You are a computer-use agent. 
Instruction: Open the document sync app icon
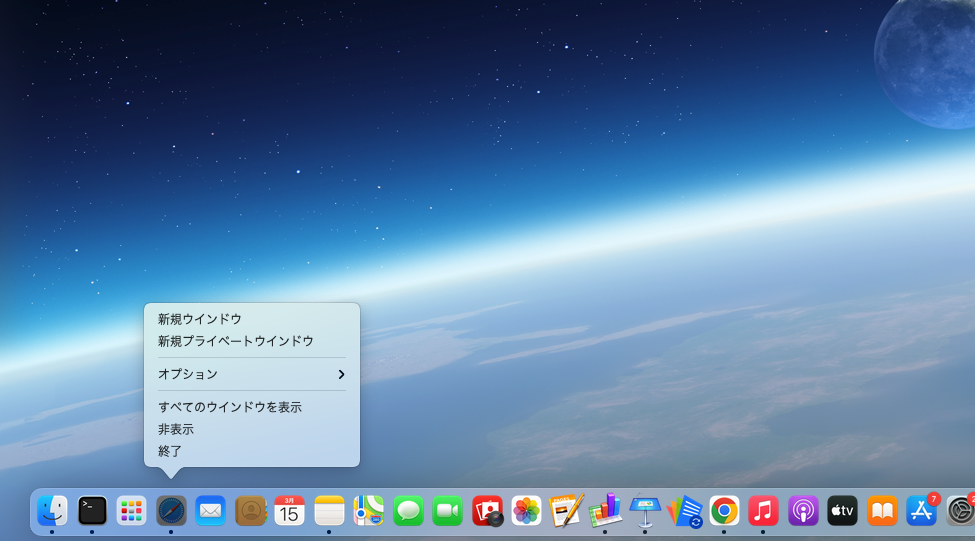[x=684, y=511]
